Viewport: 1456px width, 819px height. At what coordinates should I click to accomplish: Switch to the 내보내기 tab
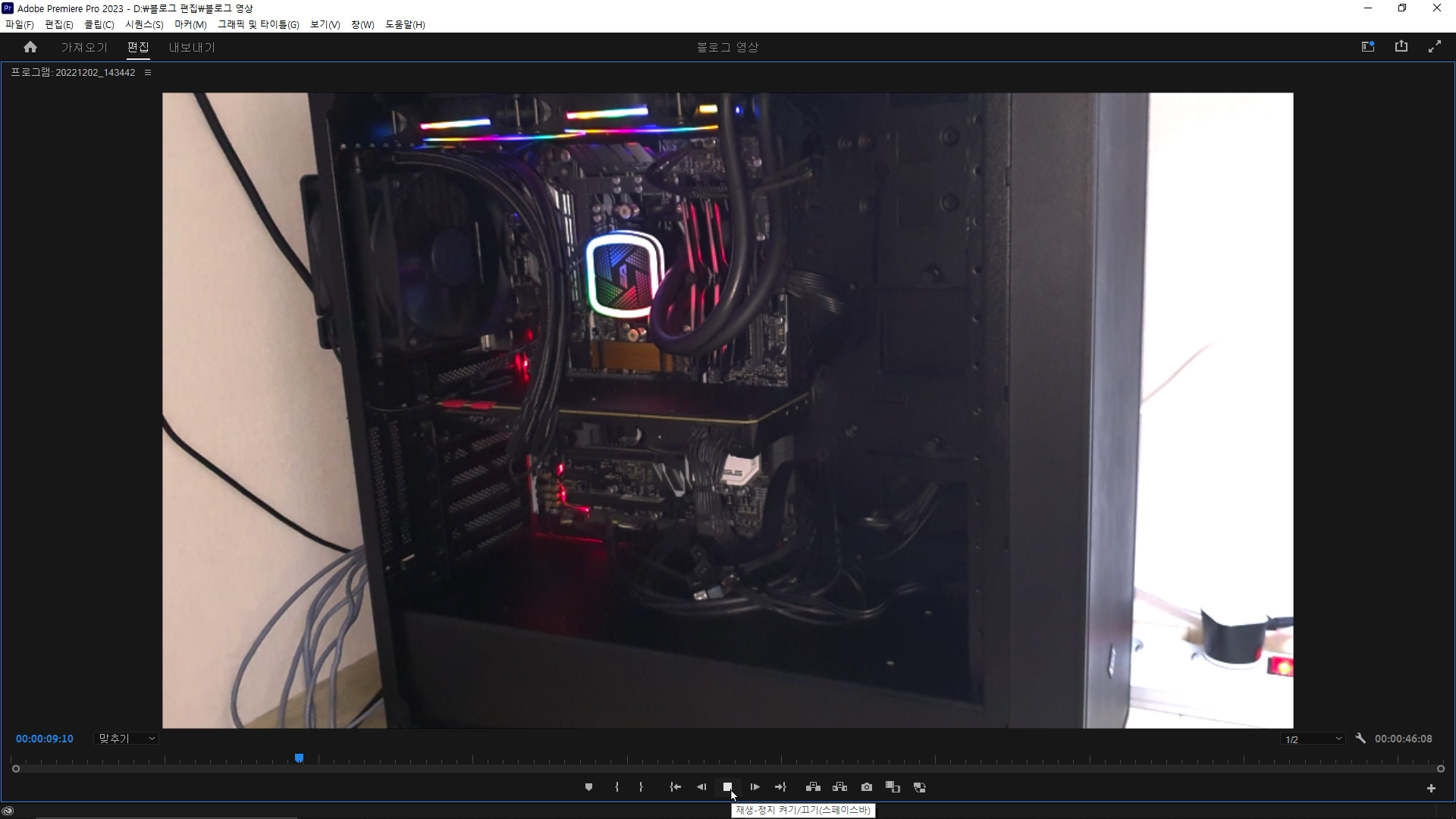coord(192,47)
